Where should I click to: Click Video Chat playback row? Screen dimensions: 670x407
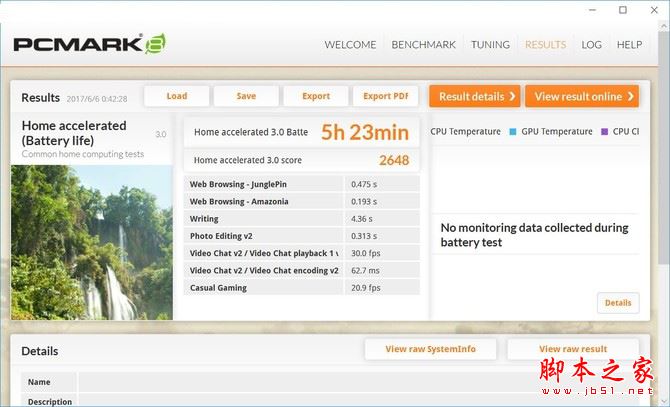[302, 253]
